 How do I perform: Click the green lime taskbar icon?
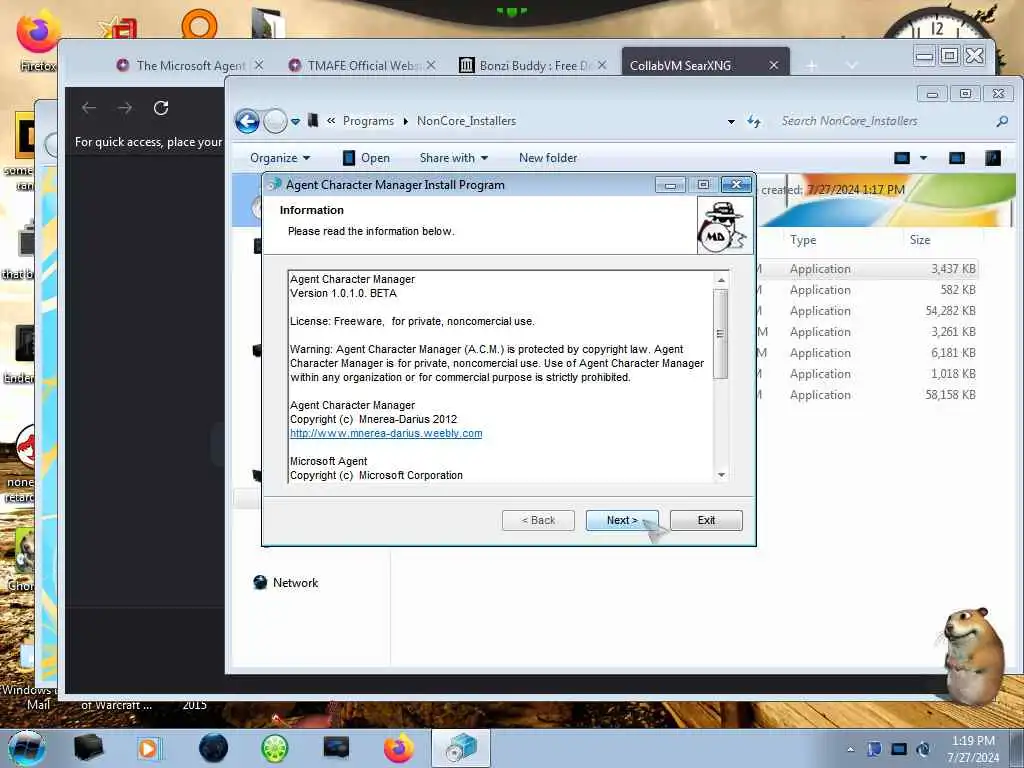click(275, 748)
